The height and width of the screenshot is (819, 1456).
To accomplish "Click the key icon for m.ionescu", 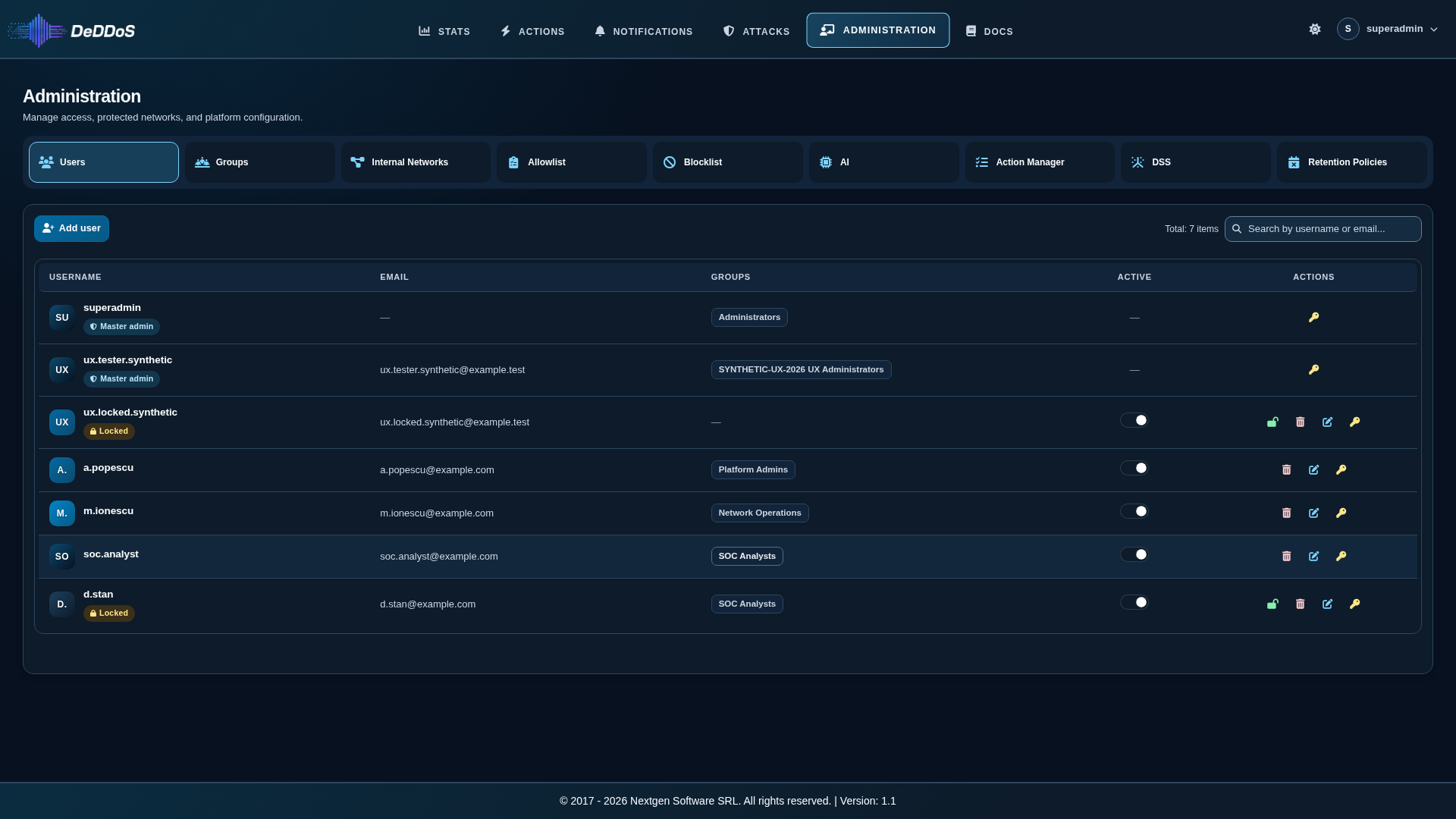I will pos(1341,513).
